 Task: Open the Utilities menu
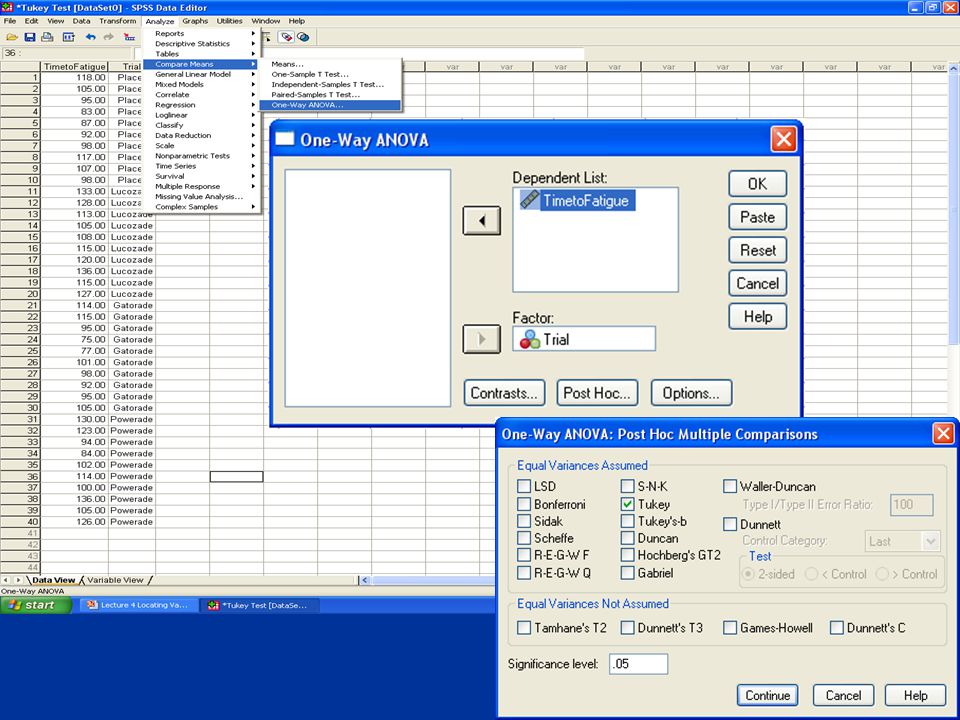(x=230, y=21)
